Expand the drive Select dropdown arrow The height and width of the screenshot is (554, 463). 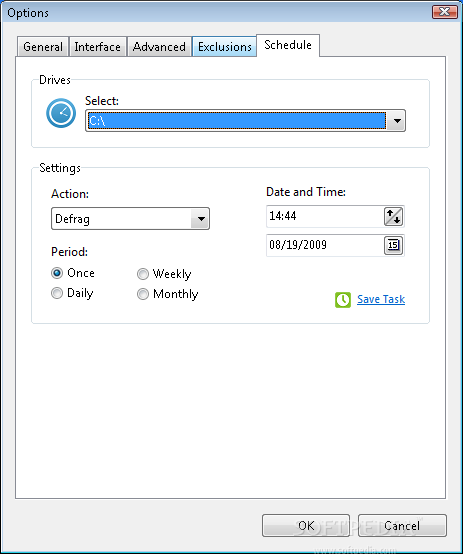click(397, 121)
